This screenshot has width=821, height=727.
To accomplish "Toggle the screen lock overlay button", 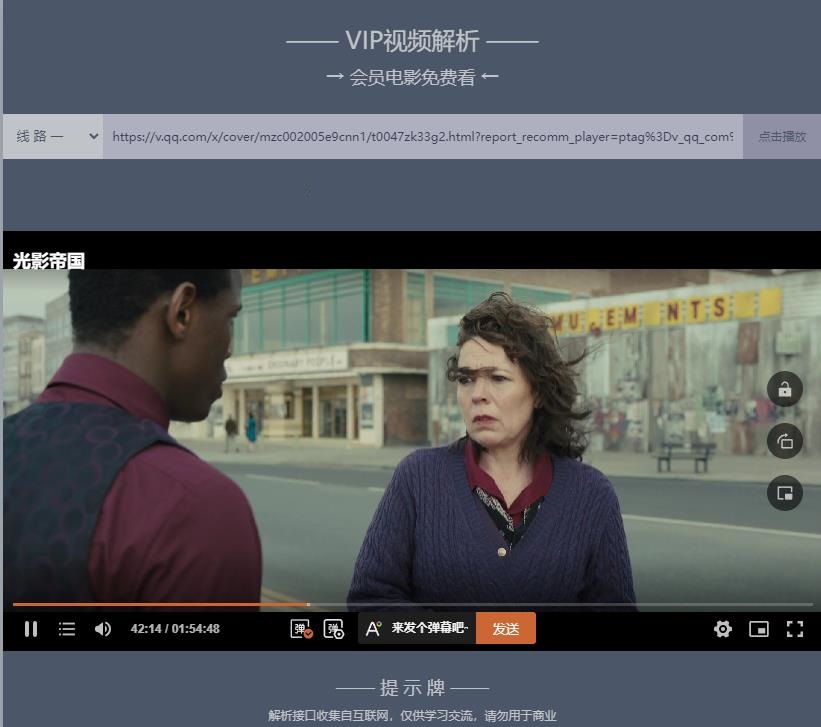I will [785, 390].
